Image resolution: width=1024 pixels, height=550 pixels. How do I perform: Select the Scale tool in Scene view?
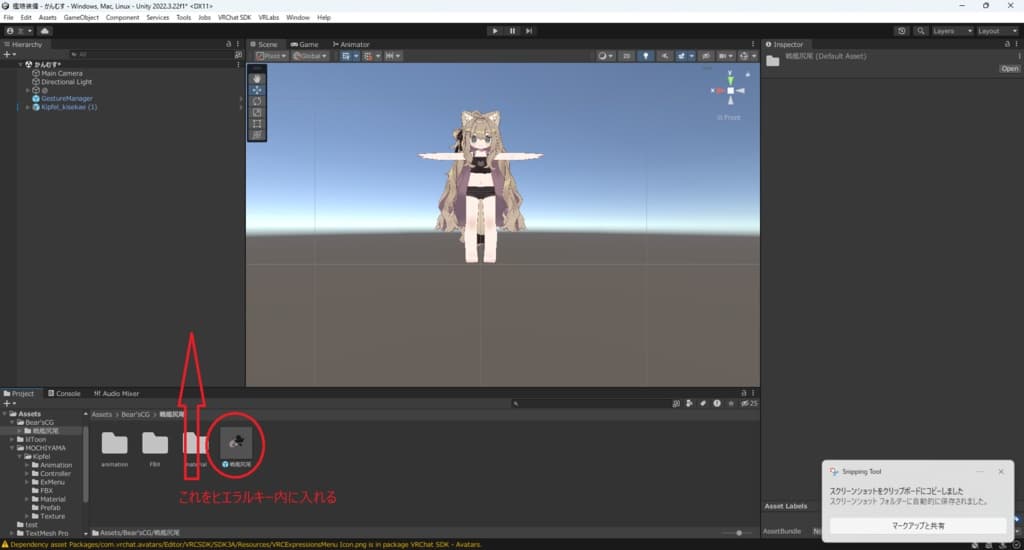(x=257, y=112)
